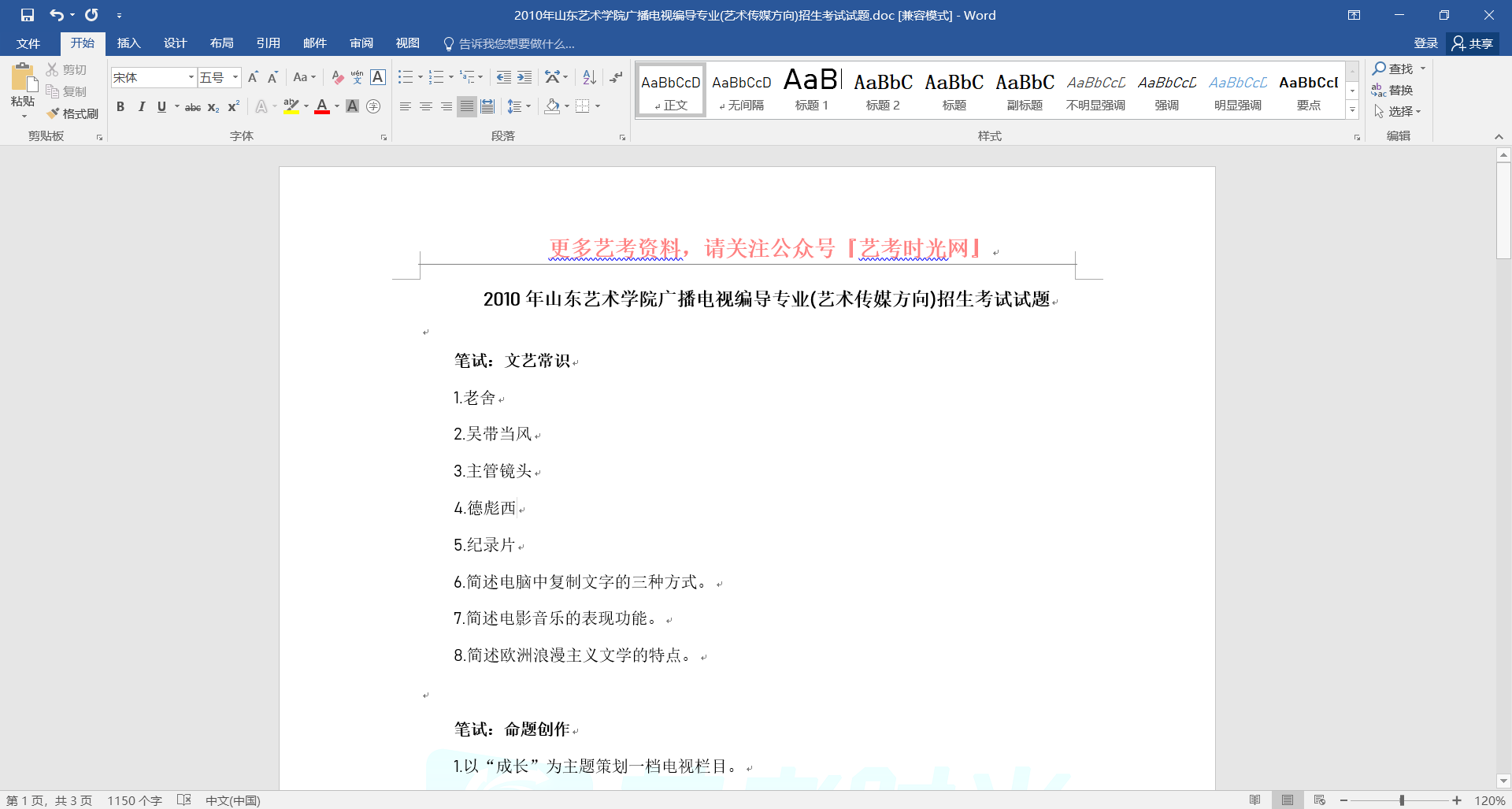Viewport: 1512px width, 809px height.
Task: Click the tell-me search box
Action: click(516, 43)
